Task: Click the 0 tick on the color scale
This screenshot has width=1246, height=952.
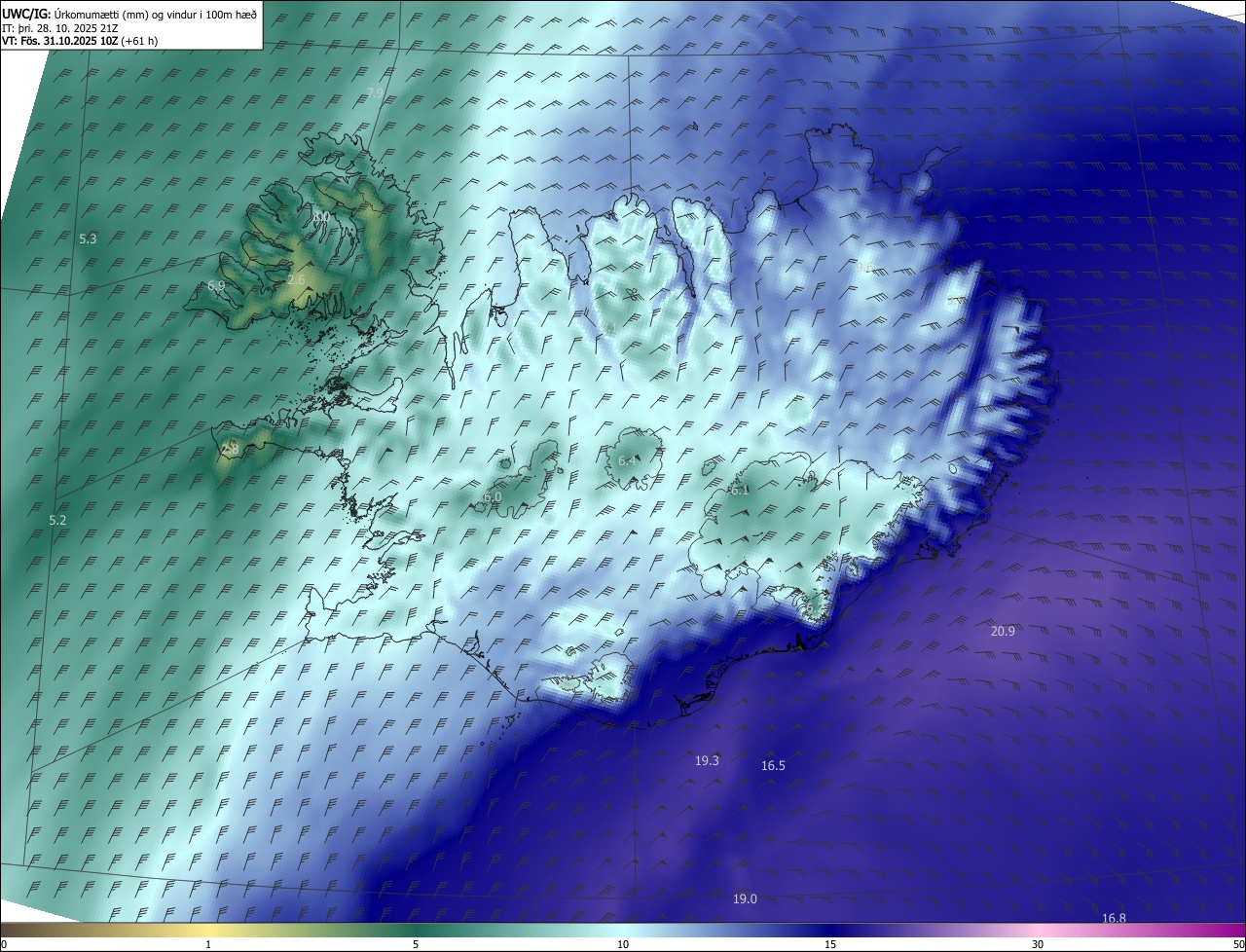Action: (x=4, y=944)
